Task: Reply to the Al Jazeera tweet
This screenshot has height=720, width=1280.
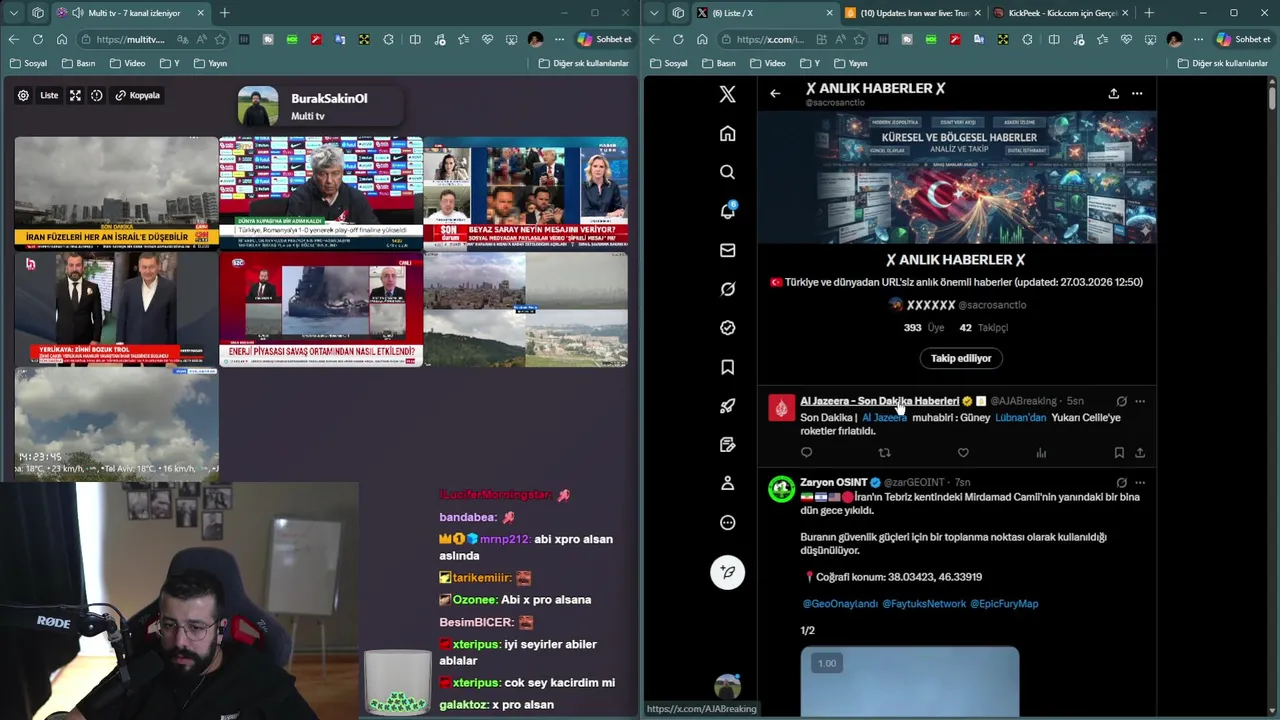Action: point(807,453)
